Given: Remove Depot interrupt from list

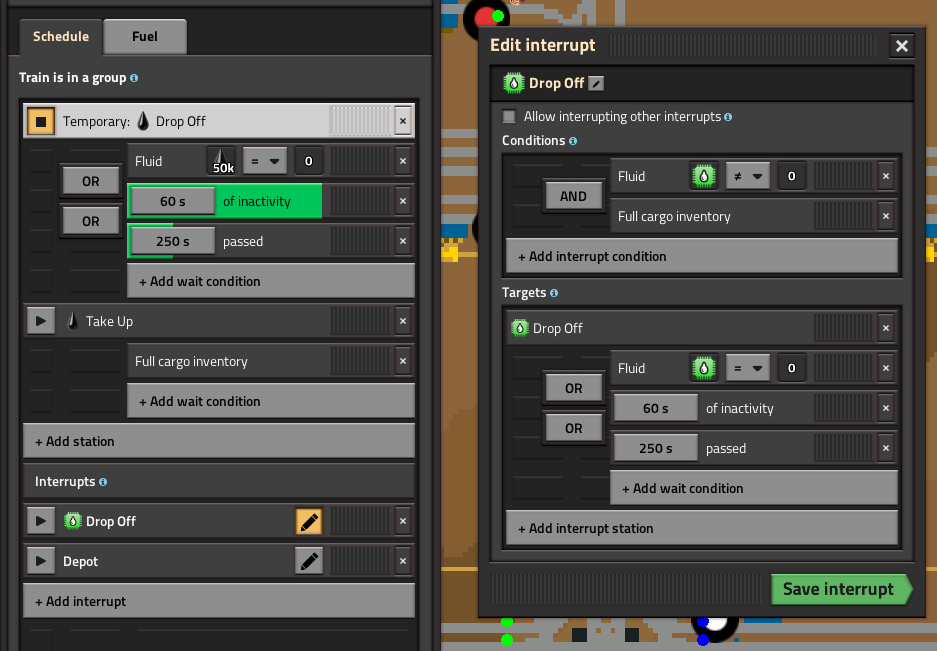Looking at the screenshot, I should tap(403, 561).
